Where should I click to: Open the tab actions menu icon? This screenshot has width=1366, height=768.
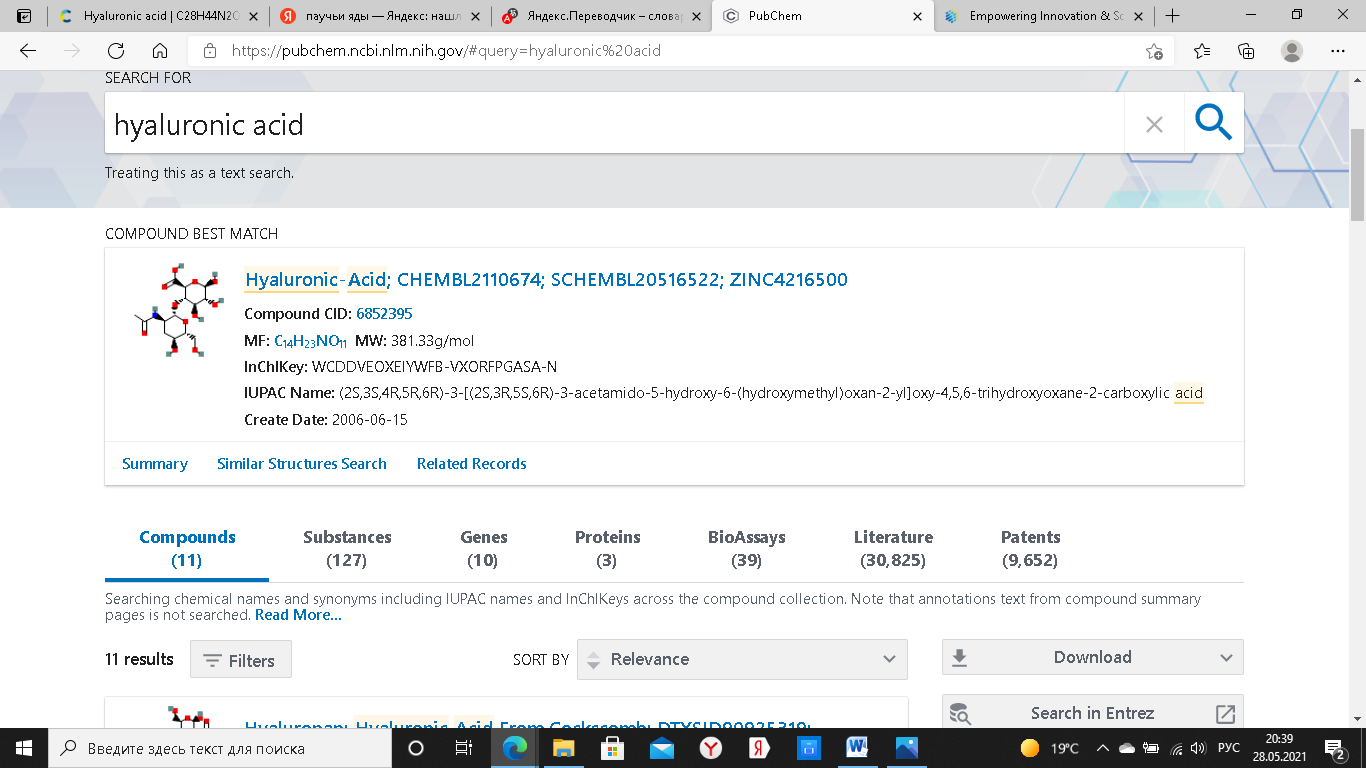(24, 16)
